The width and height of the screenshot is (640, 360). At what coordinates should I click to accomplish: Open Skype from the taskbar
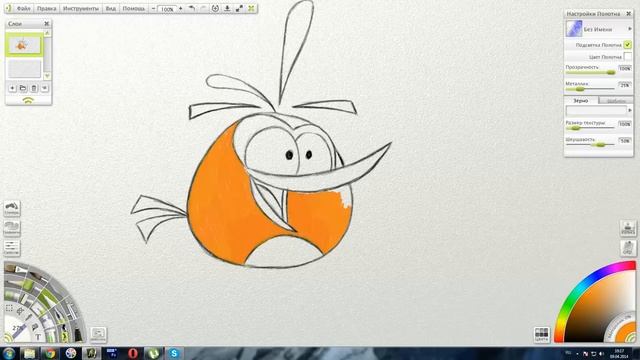pyautogui.click(x=174, y=353)
